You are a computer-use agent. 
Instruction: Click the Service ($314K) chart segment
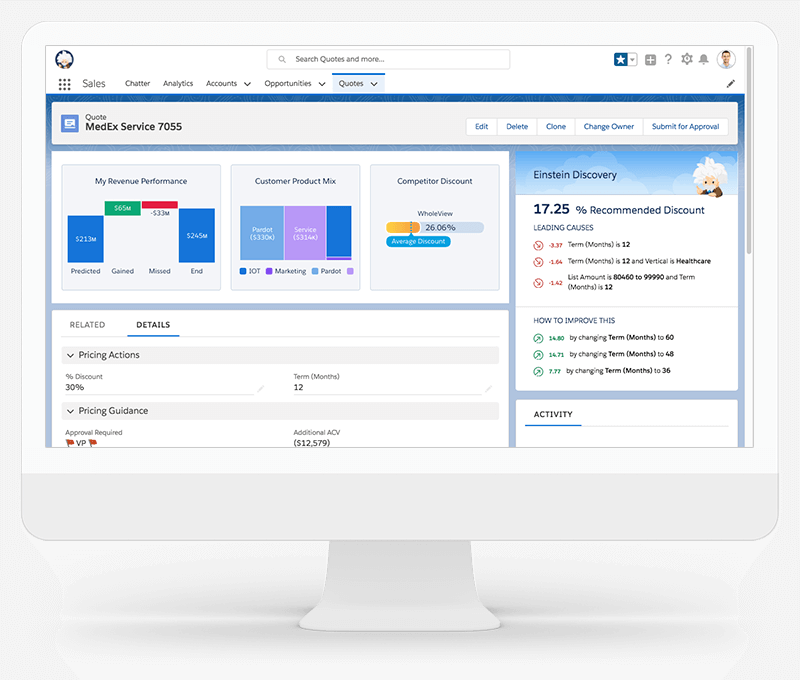(x=305, y=233)
